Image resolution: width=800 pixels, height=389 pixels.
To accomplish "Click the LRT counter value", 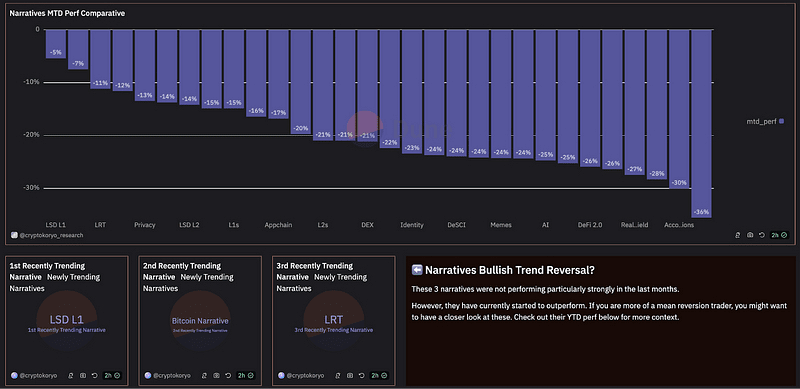I will point(334,320).
